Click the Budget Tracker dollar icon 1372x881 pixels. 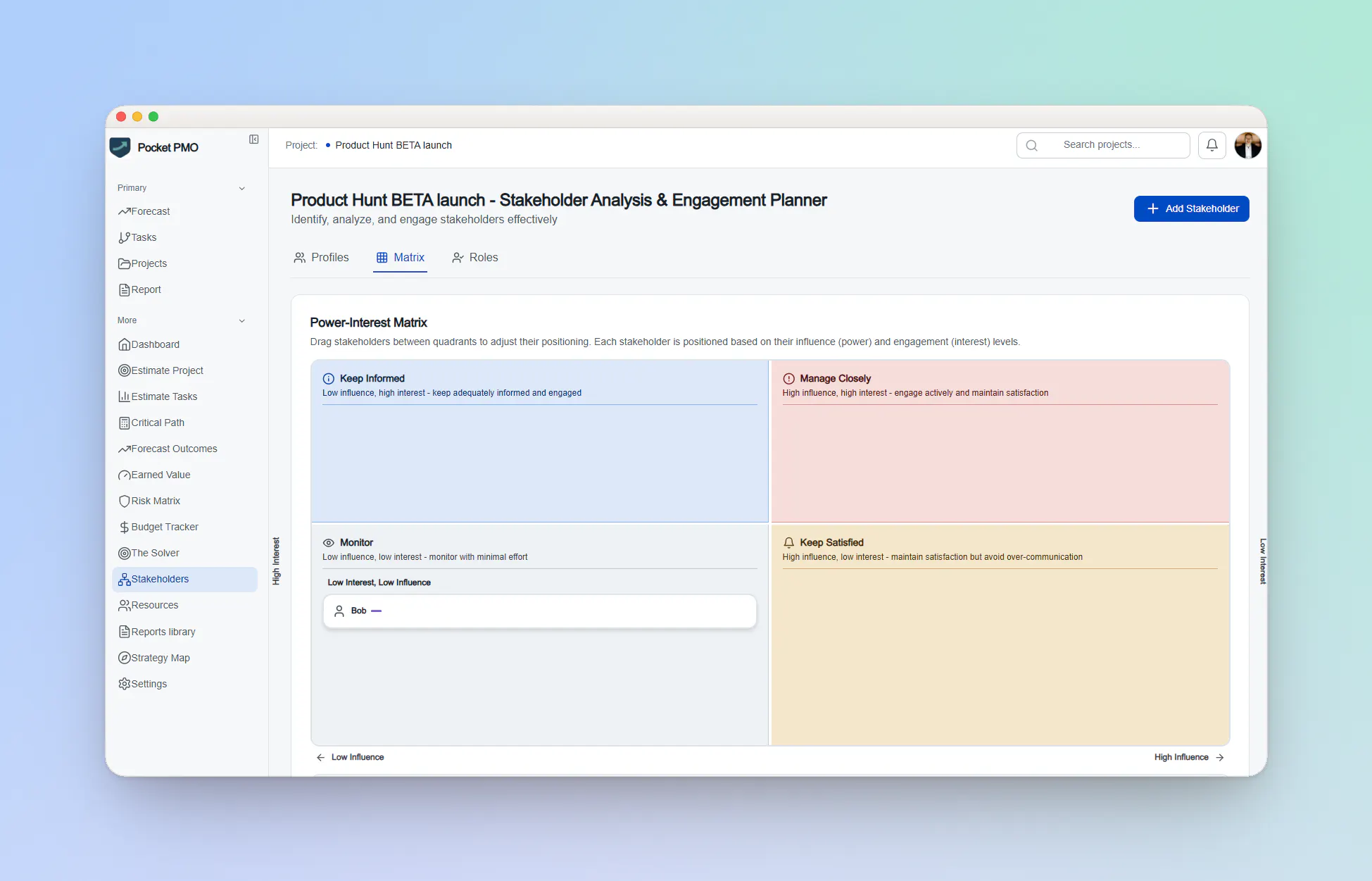coord(124,527)
